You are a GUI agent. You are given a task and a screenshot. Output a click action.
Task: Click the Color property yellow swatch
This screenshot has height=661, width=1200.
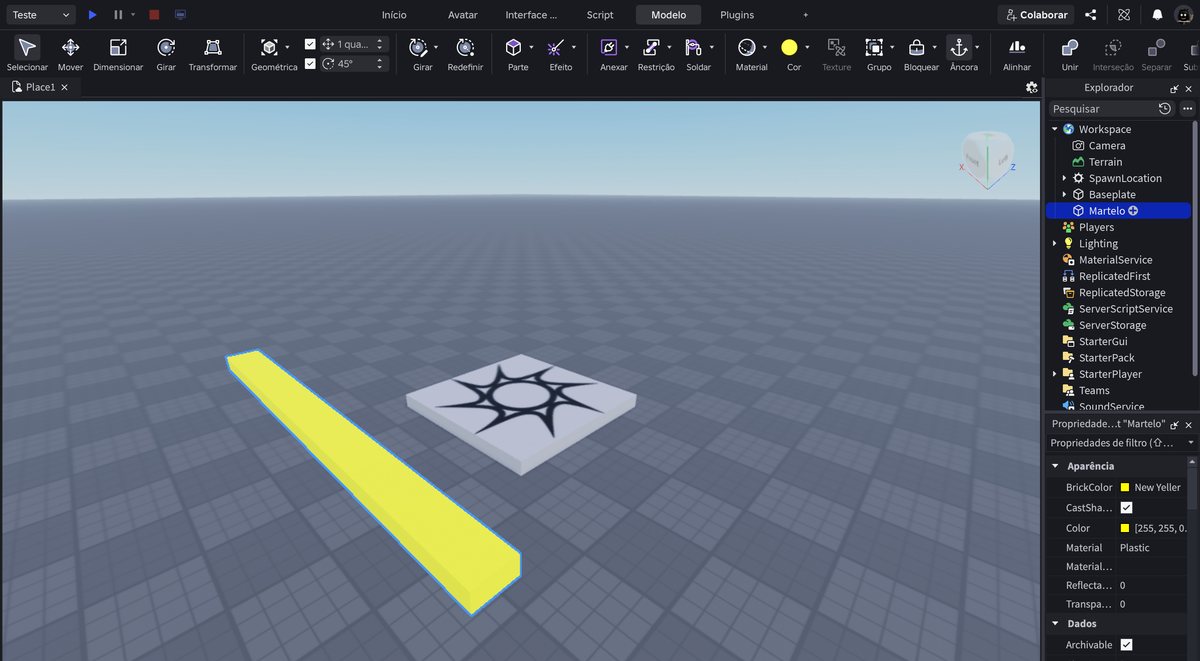pyautogui.click(x=1125, y=528)
